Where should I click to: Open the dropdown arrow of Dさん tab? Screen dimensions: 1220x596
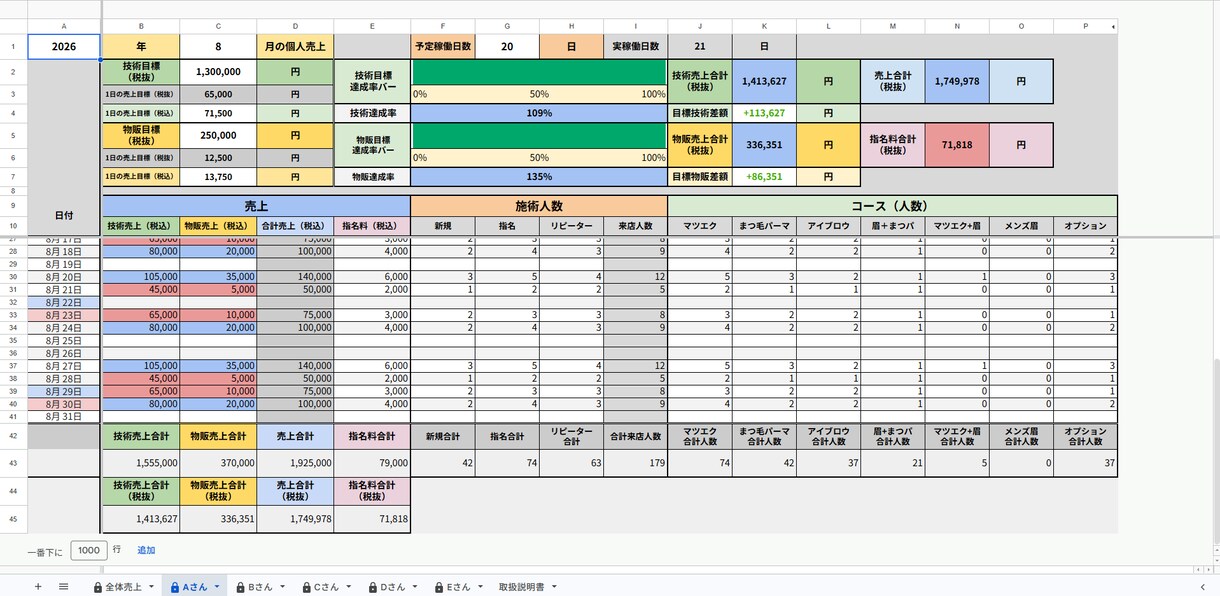pyautogui.click(x=414, y=587)
